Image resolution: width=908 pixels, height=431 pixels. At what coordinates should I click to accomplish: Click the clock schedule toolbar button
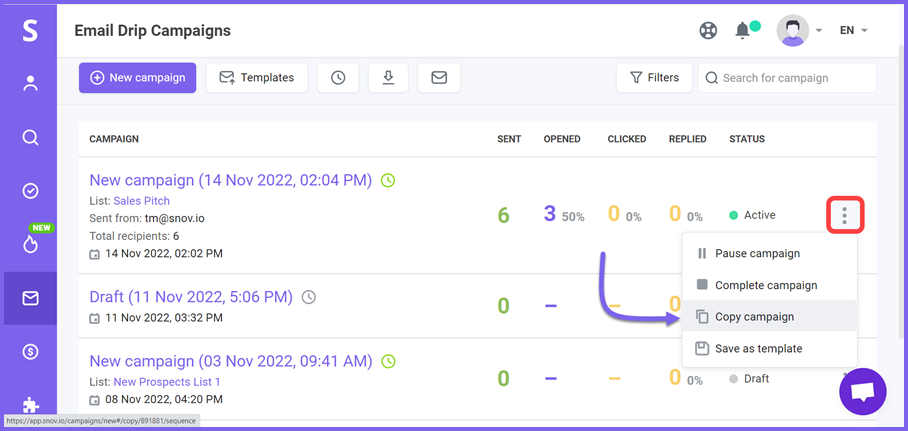click(338, 78)
